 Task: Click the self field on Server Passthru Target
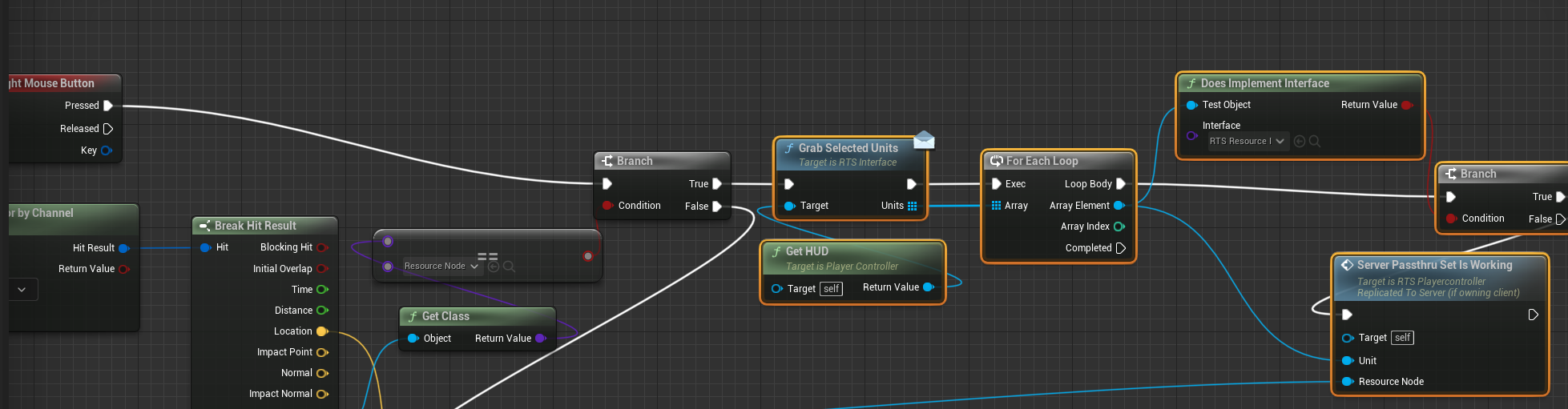tap(1402, 338)
